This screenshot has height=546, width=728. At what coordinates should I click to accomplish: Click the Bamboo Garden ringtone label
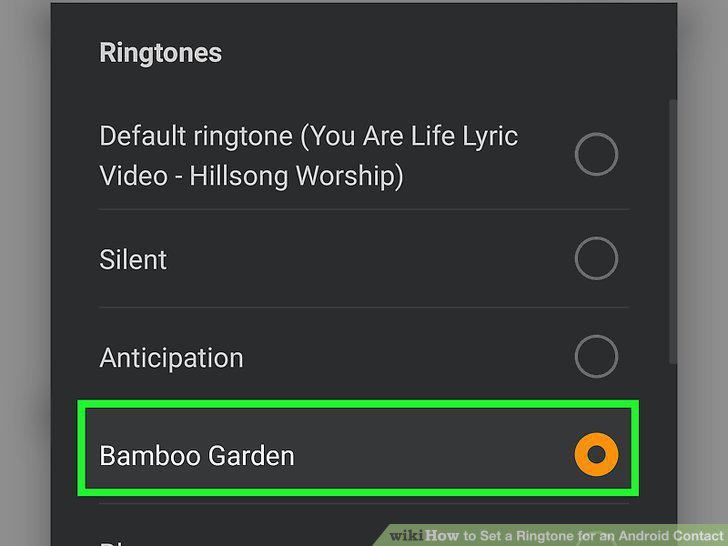tap(197, 455)
